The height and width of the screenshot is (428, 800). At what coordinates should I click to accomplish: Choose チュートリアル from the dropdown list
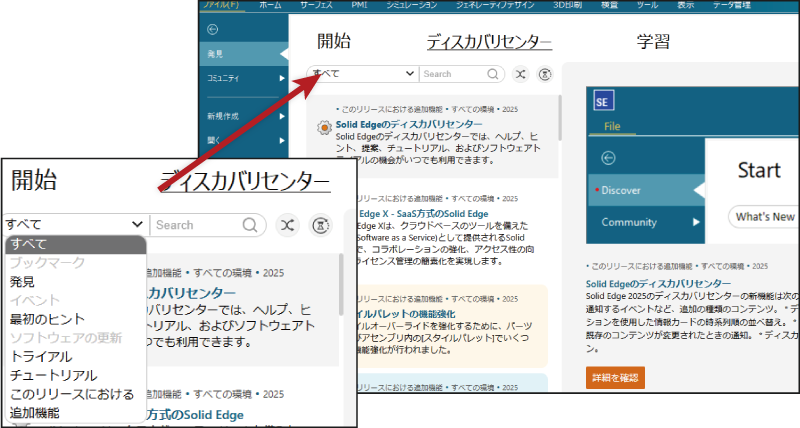tap(54, 375)
